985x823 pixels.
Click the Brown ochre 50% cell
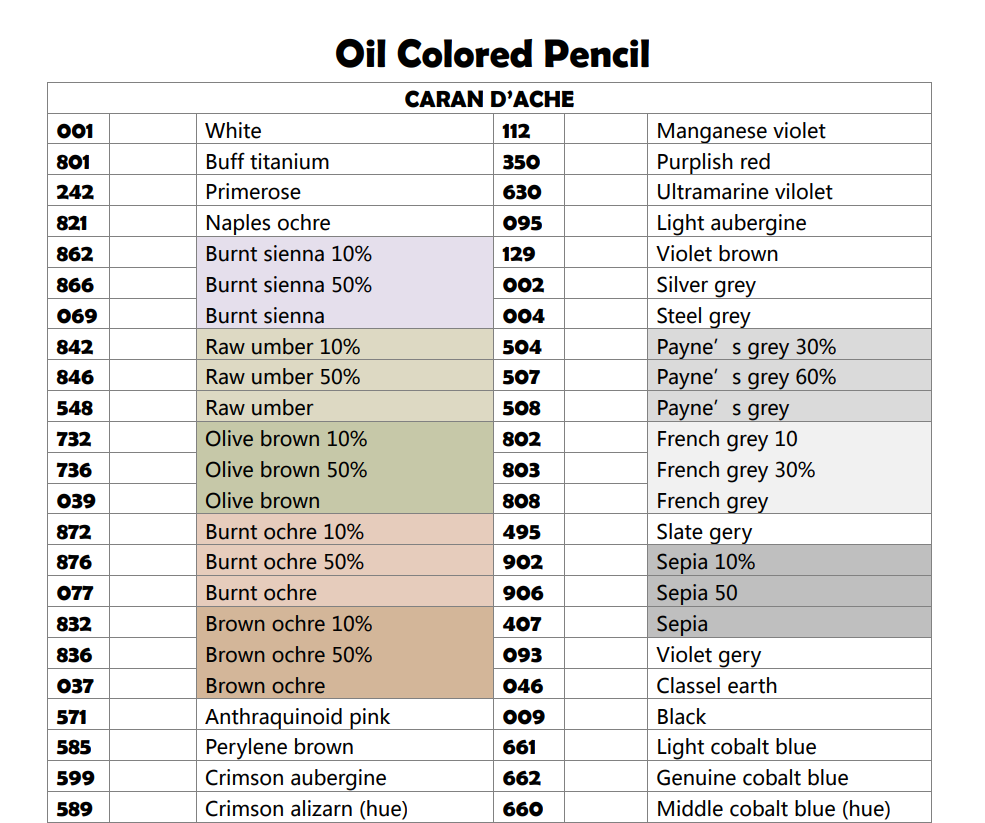click(345, 654)
